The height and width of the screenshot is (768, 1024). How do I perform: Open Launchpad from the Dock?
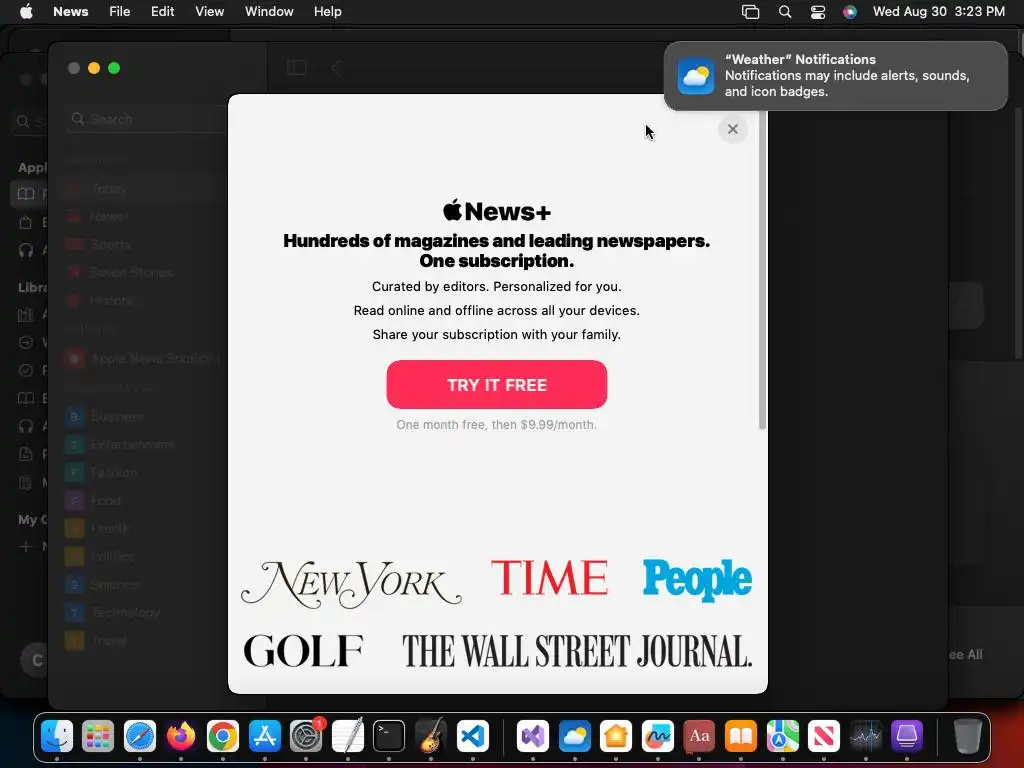[x=98, y=737]
